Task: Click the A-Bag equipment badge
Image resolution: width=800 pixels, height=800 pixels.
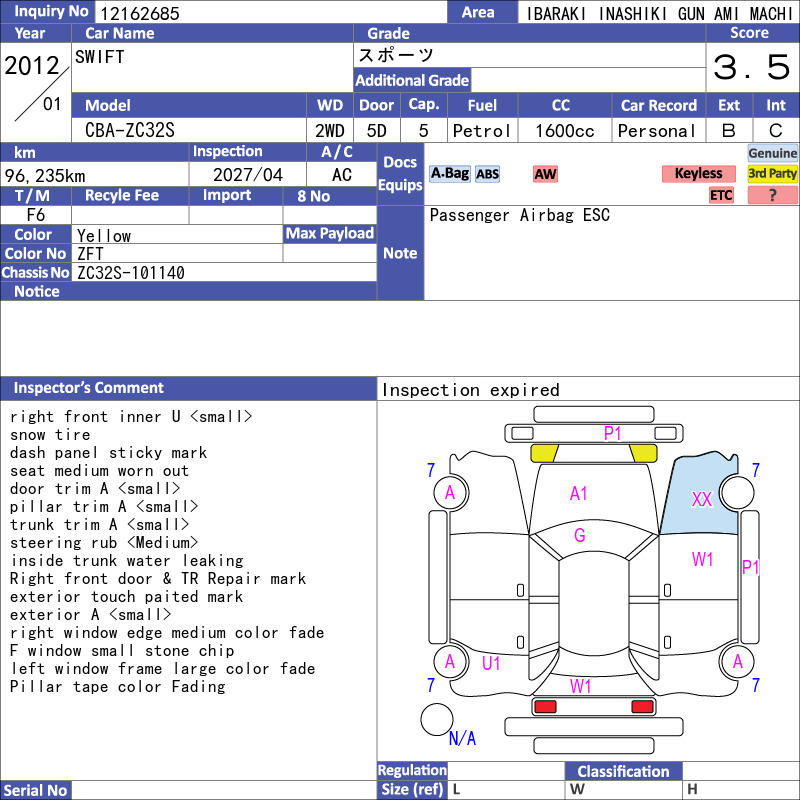Action: pyautogui.click(x=449, y=174)
